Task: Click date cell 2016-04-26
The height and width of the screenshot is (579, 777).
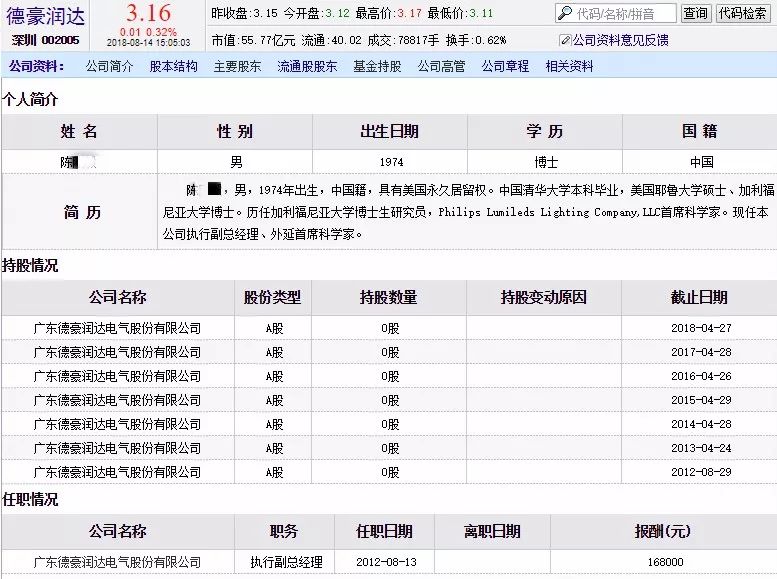Action: (x=701, y=376)
